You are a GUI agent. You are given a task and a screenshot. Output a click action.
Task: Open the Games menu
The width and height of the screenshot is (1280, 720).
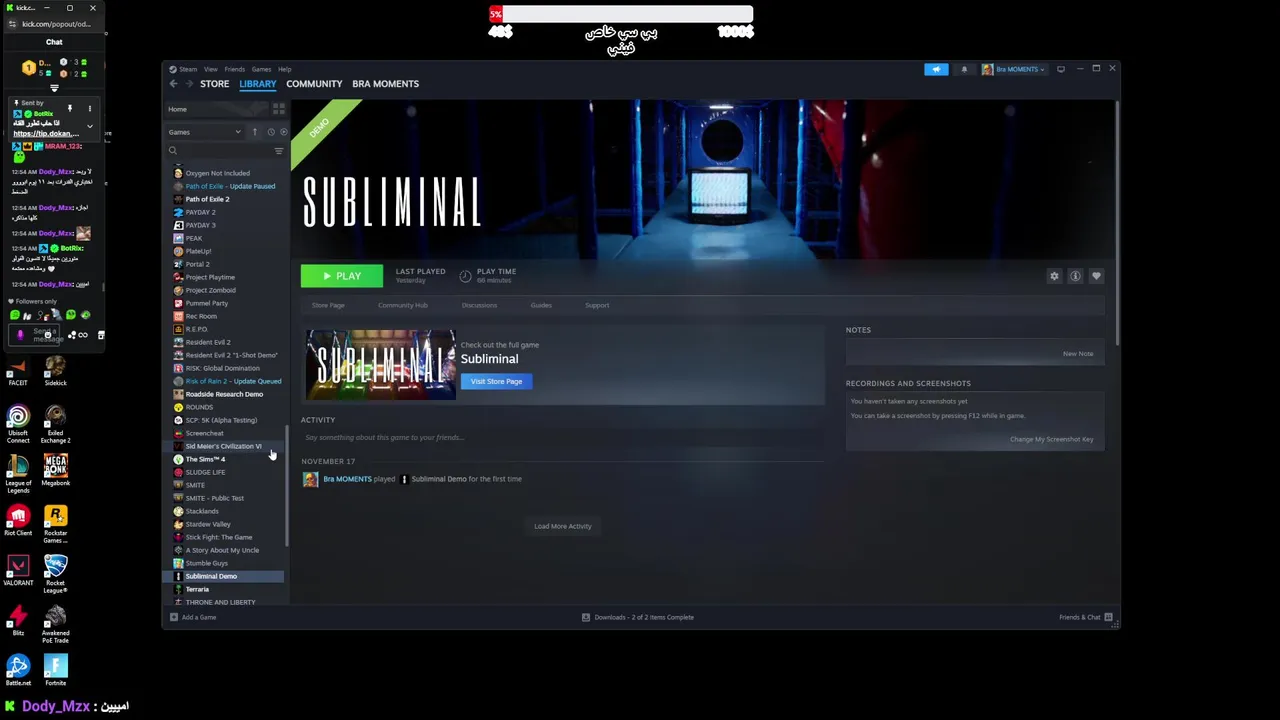(261, 69)
